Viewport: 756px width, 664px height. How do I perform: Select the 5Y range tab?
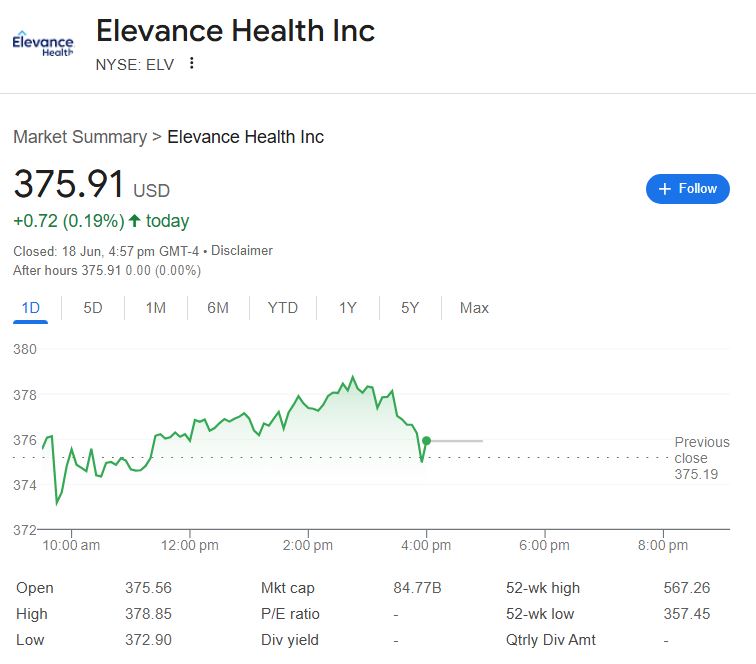[x=410, y=308]
